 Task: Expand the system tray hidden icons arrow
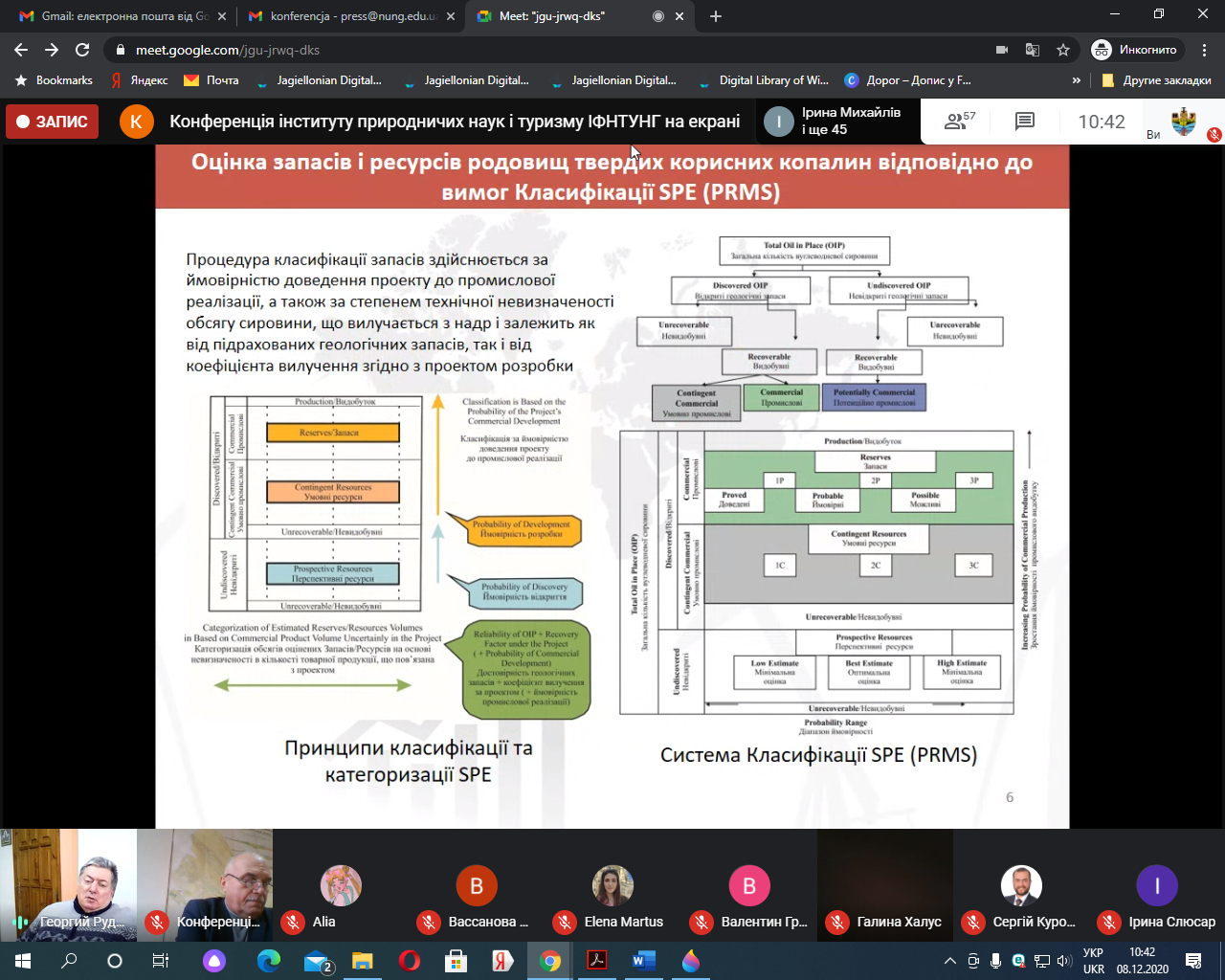tap(949, 961)
